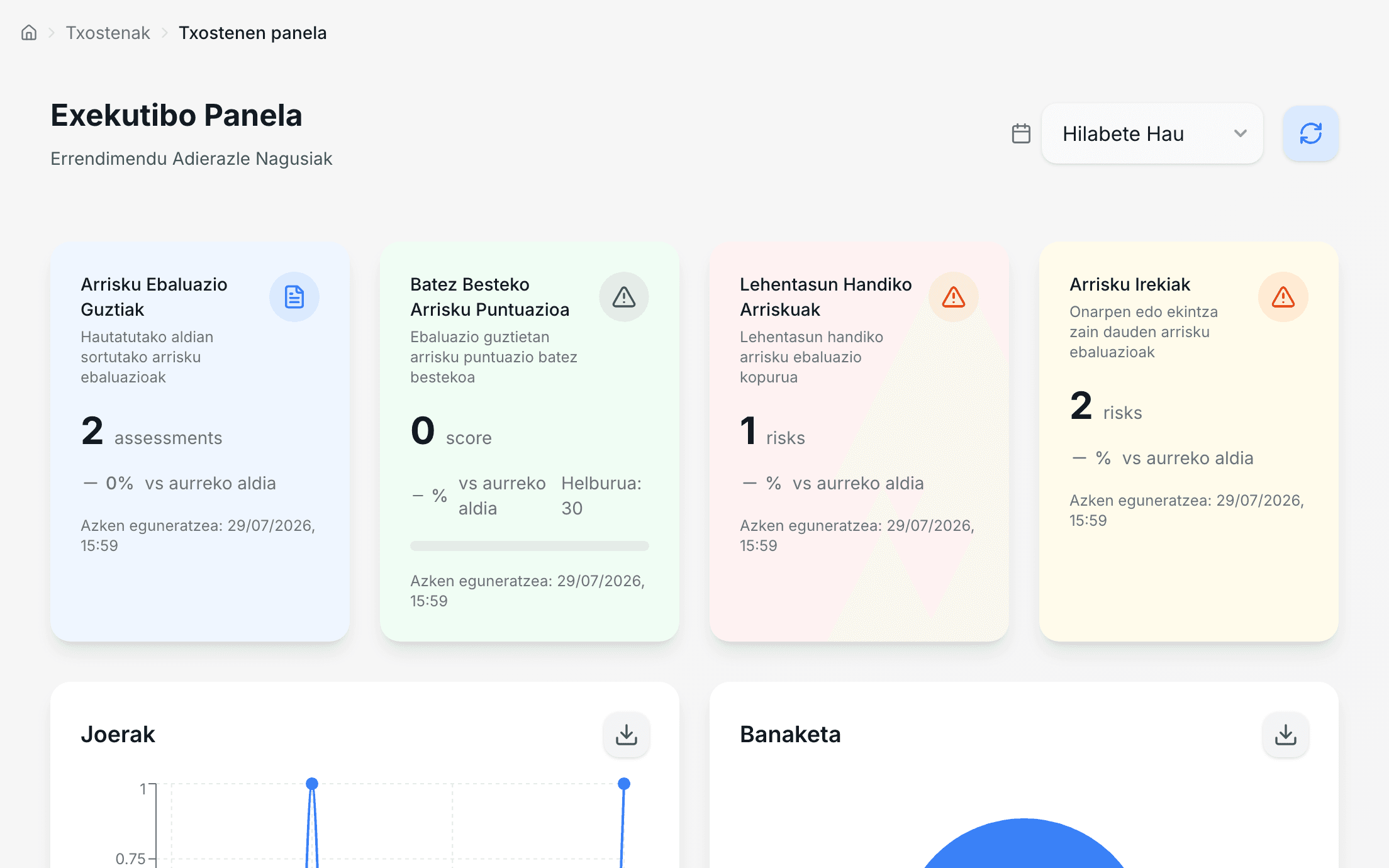Click the Joerak chart title
Viewport: 1389px width, 868px height.
click(x=118, y=735)
